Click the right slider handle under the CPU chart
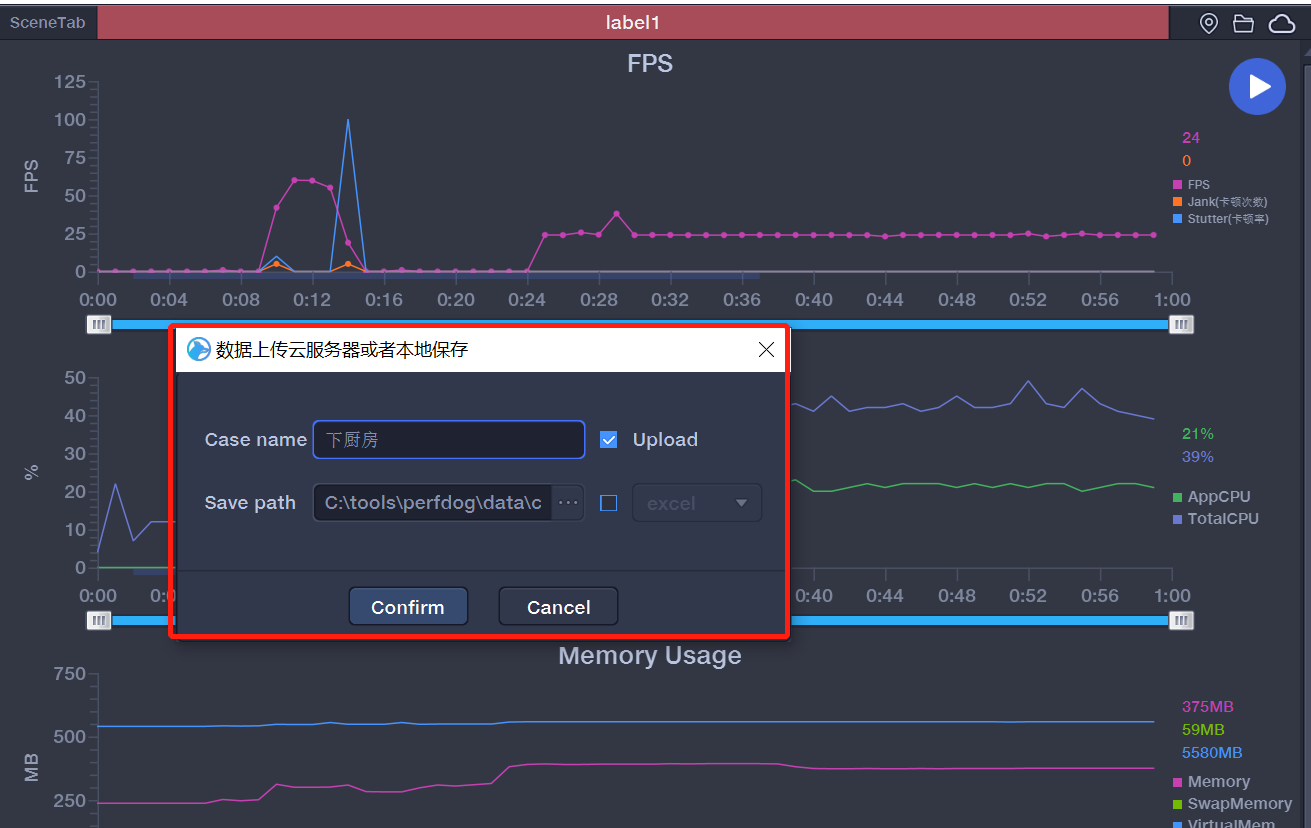Image resolution: width=1311 pixels, height=828 pixels. pos(1180,620)
